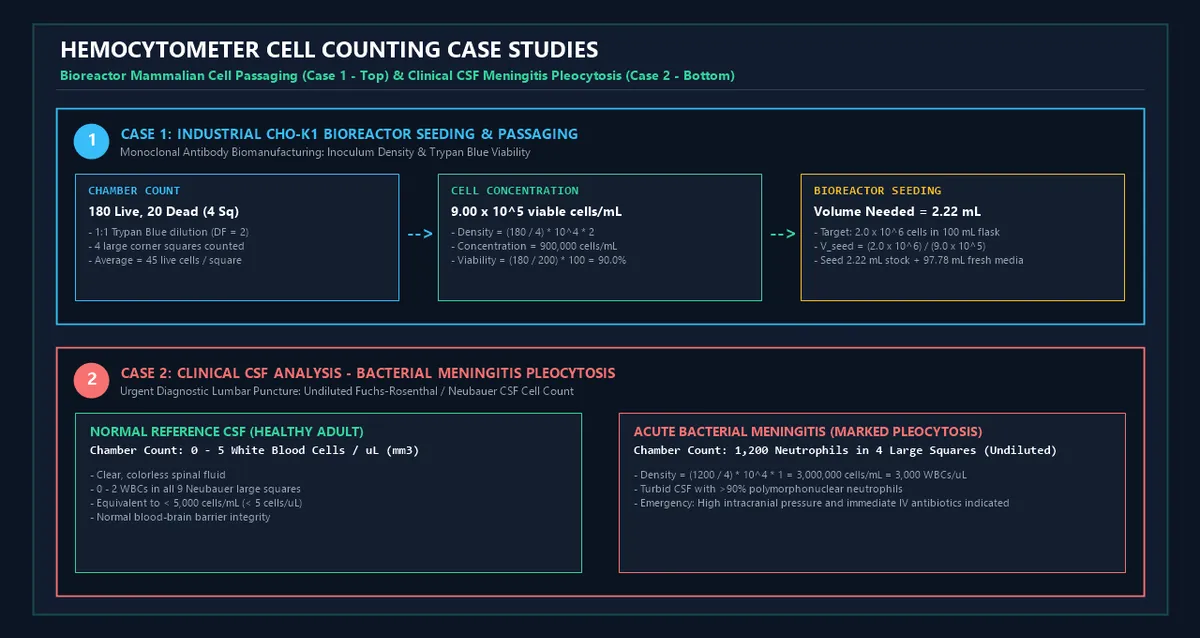Click 'Urgent Diagnostic Lumbar Puncture' description line
The image size is (1200, 638).
pos(347,392)
